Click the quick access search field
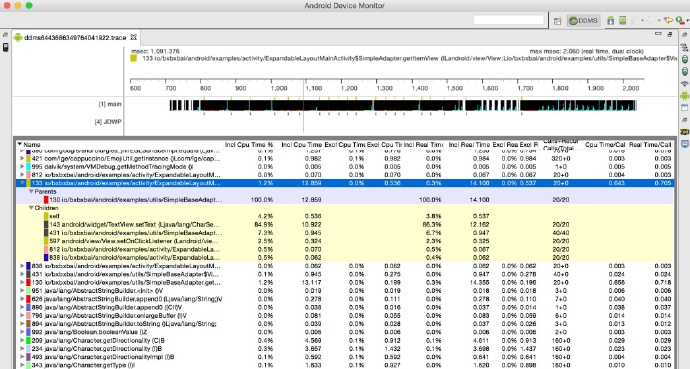The height and width of the screenshot is (369, 690). 509,20
